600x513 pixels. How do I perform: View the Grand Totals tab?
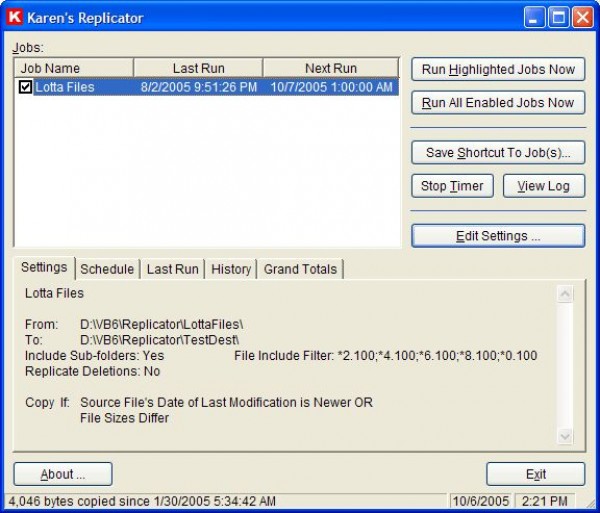coord(301,269)
